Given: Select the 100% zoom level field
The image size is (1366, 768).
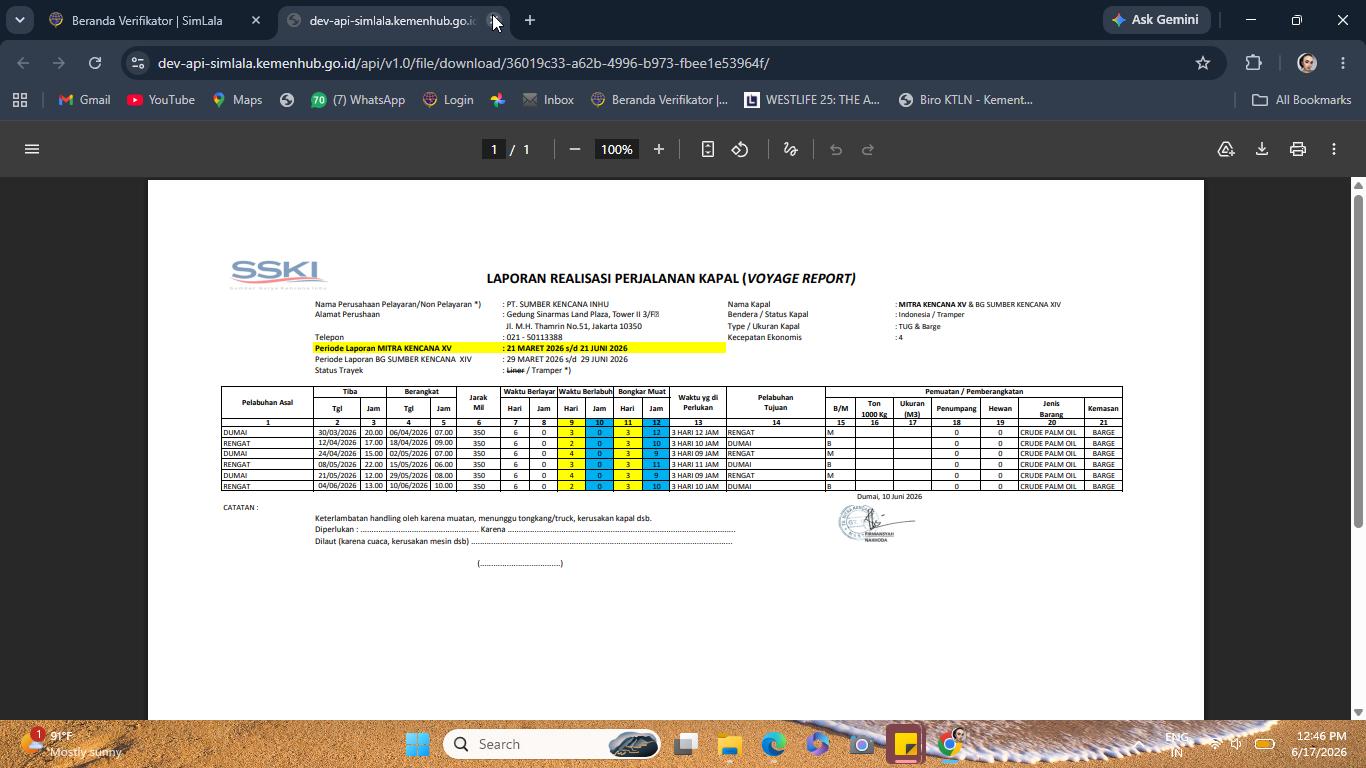Looking at the screenshot, I should point(617,149).
